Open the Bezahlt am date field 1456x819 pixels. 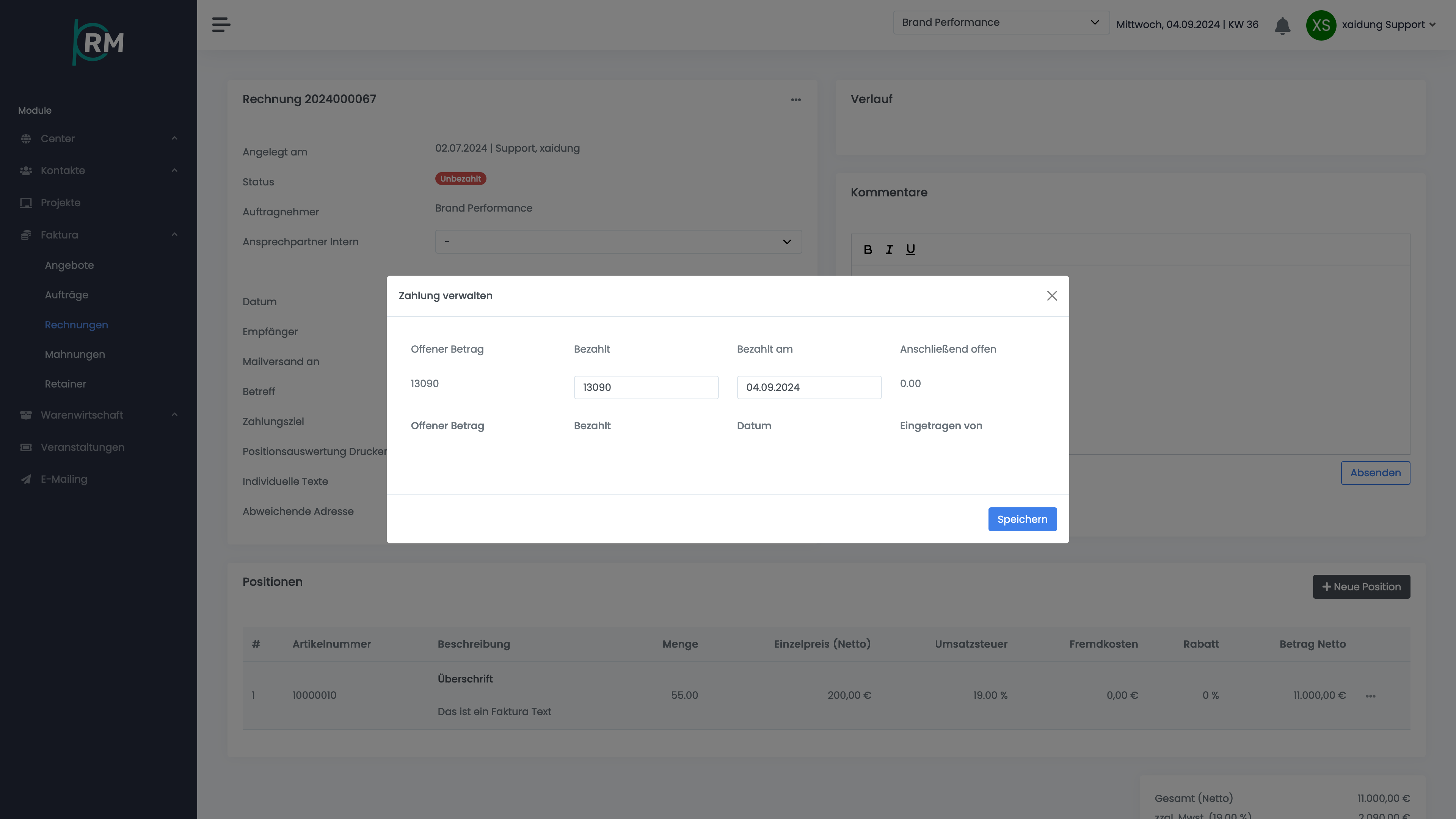pos(809,387)
